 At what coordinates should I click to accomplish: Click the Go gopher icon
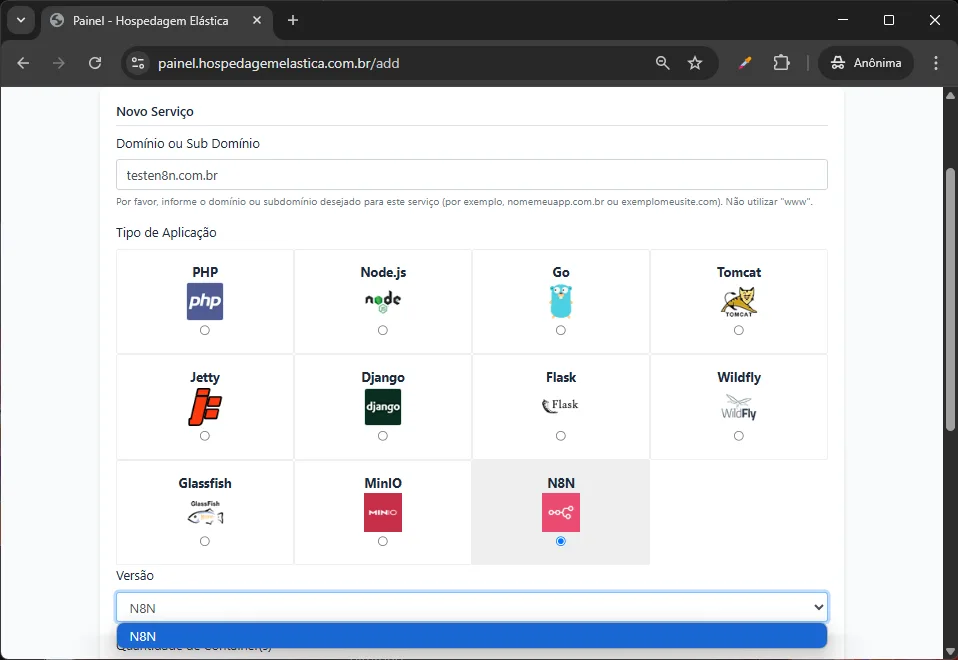pyautogui.click(x=561, y=301)
